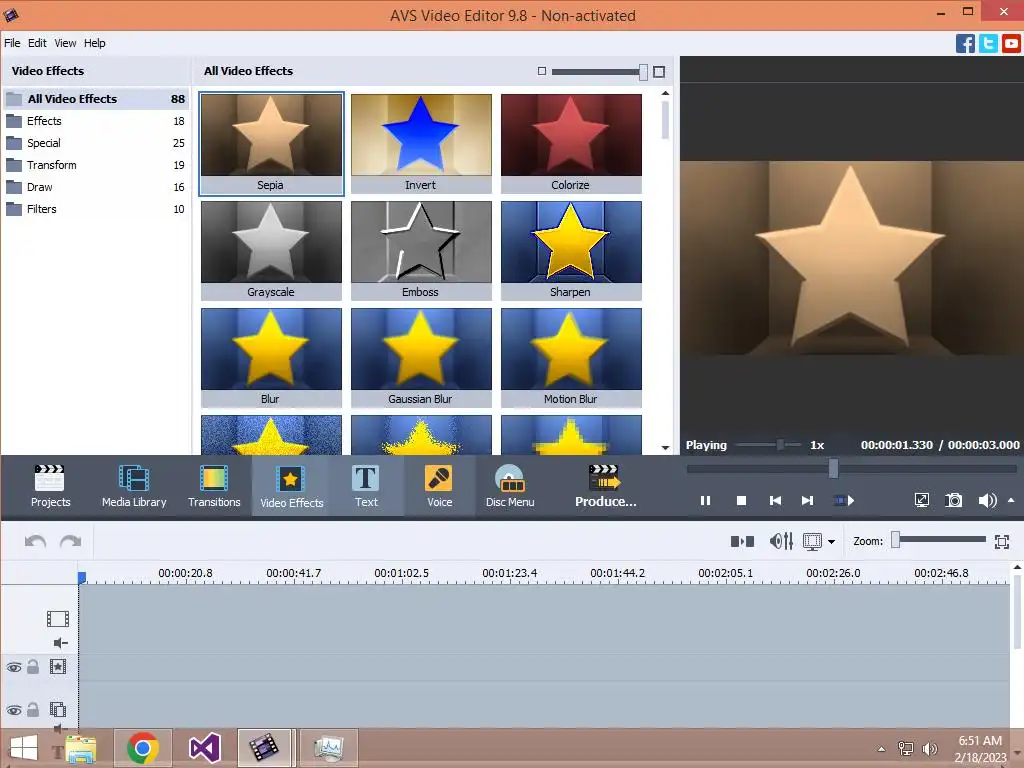The image size is (1024, 768).
Task: Adjust the playback speed slider
Action: coord(780,445)
